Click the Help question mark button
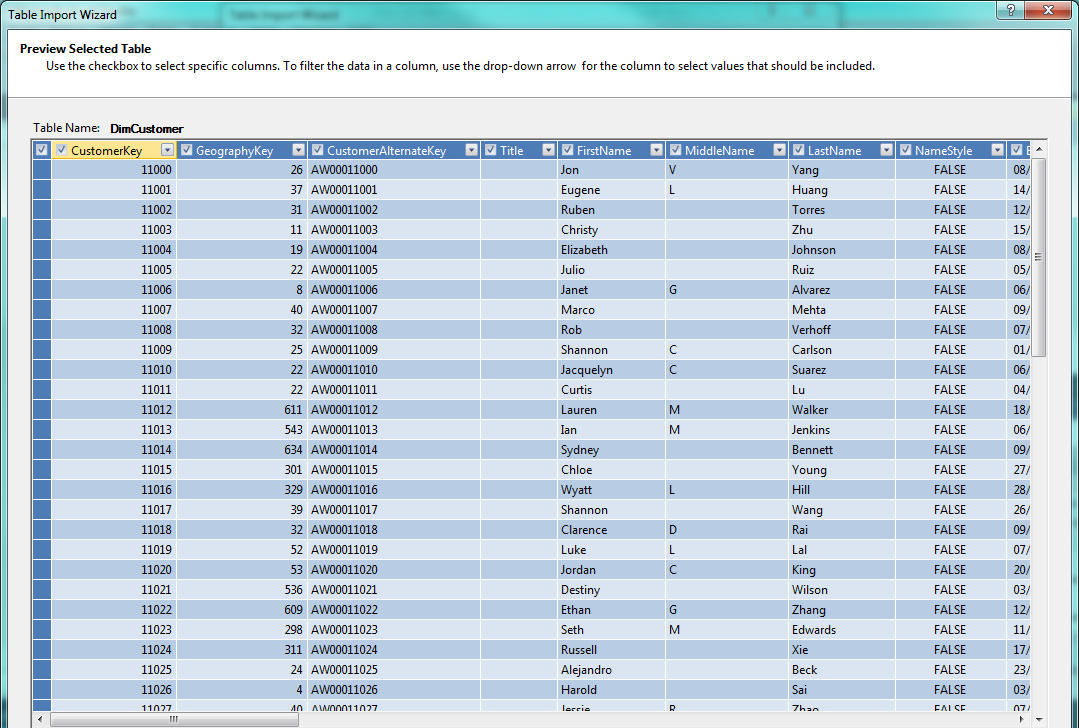The width and height of the screenshot is (1079, 728). 1011,9
